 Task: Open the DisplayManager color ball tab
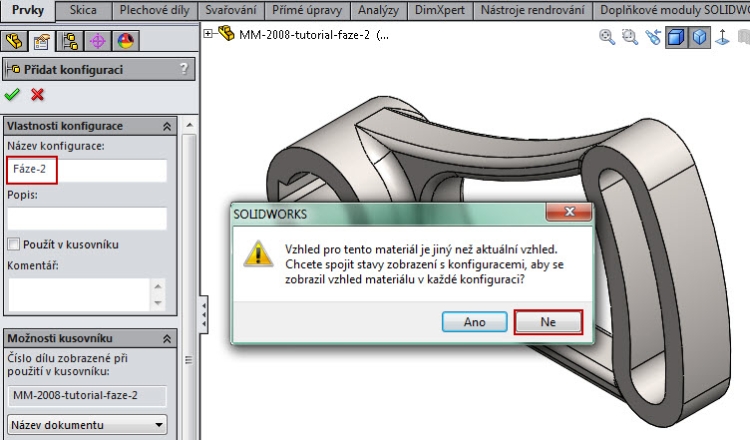pos(125,42)
